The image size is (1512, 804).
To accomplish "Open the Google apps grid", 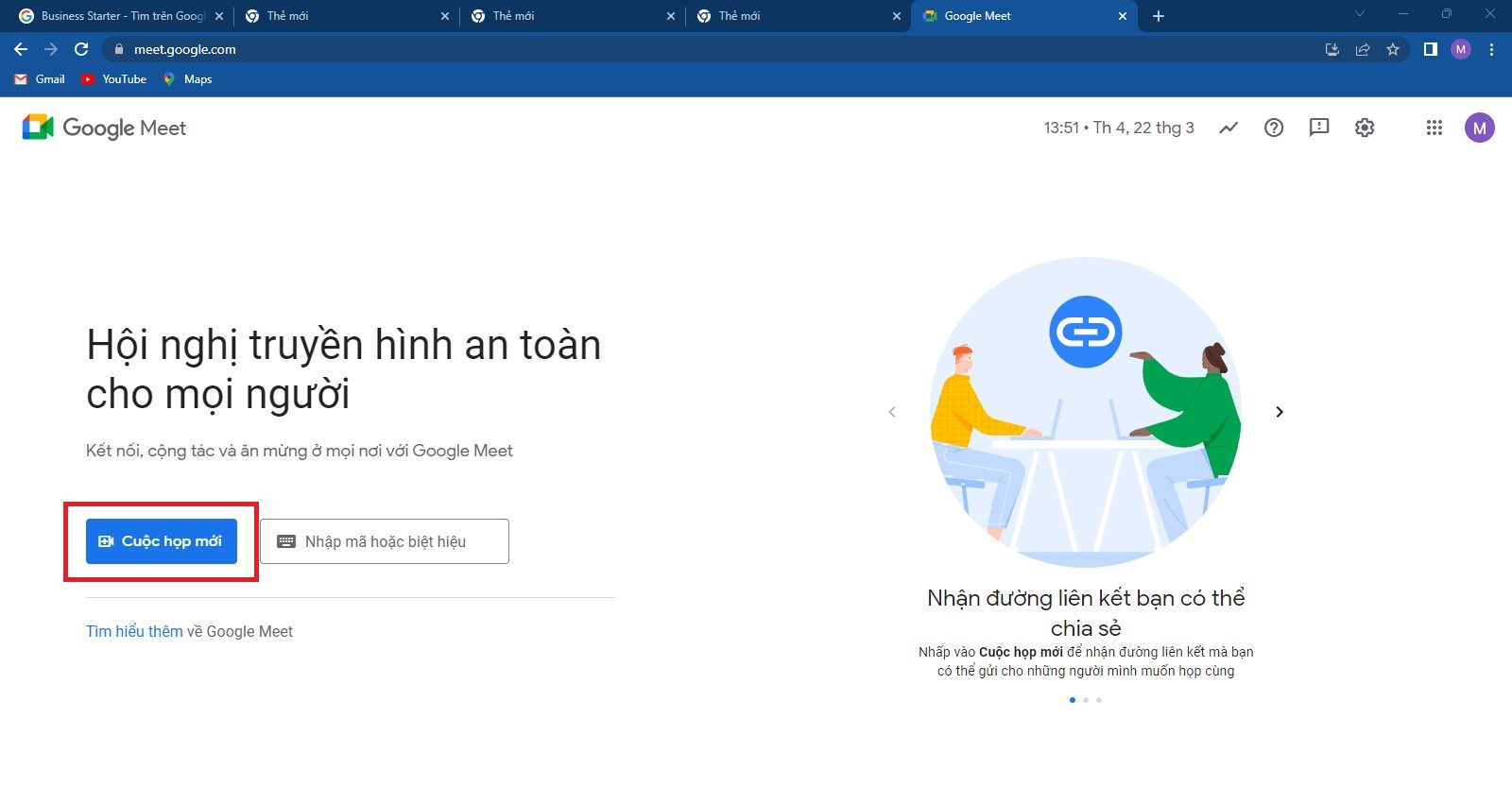I will coord(1434,128).
